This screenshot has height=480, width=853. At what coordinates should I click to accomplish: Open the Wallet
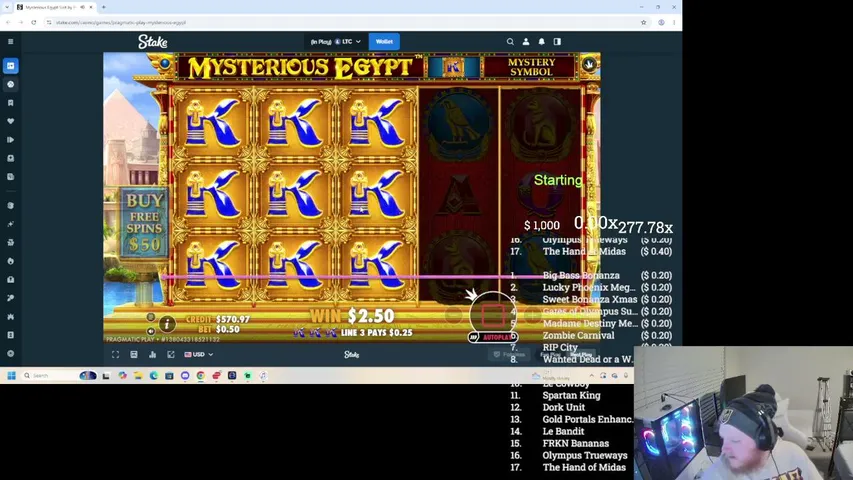click(384, 41)
